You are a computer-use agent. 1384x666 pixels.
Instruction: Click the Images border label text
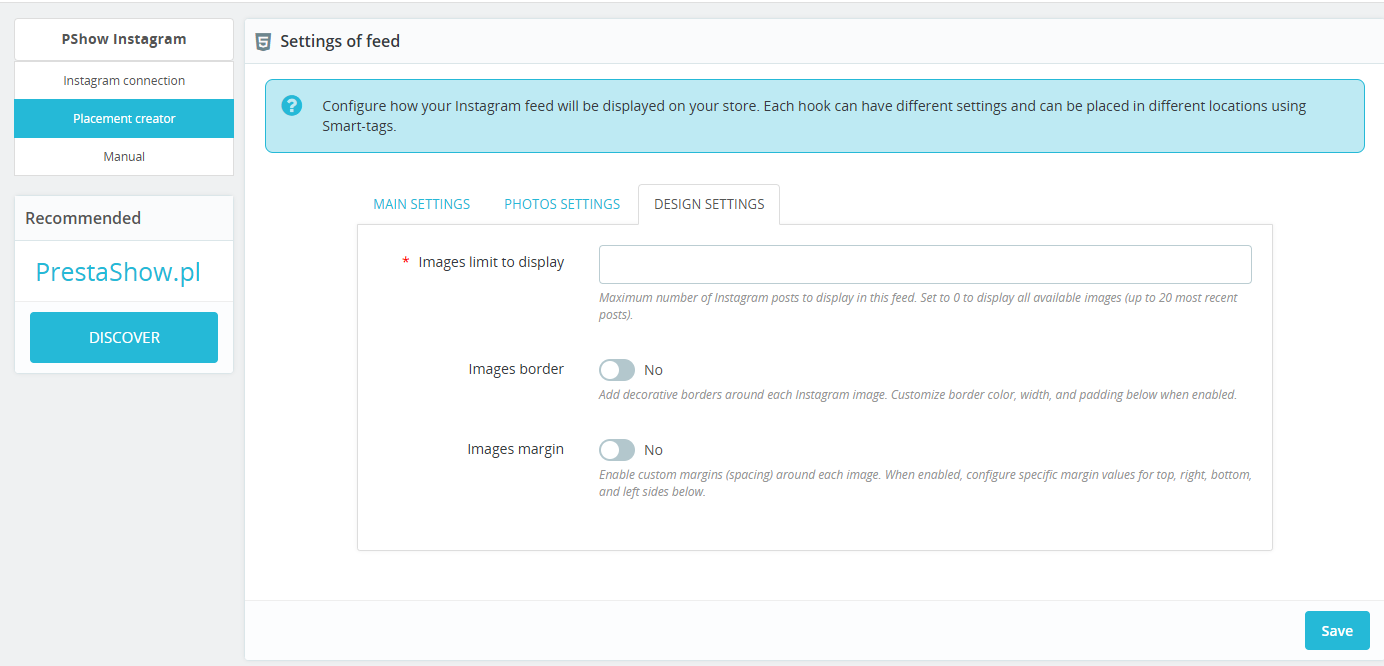(515, 369)
